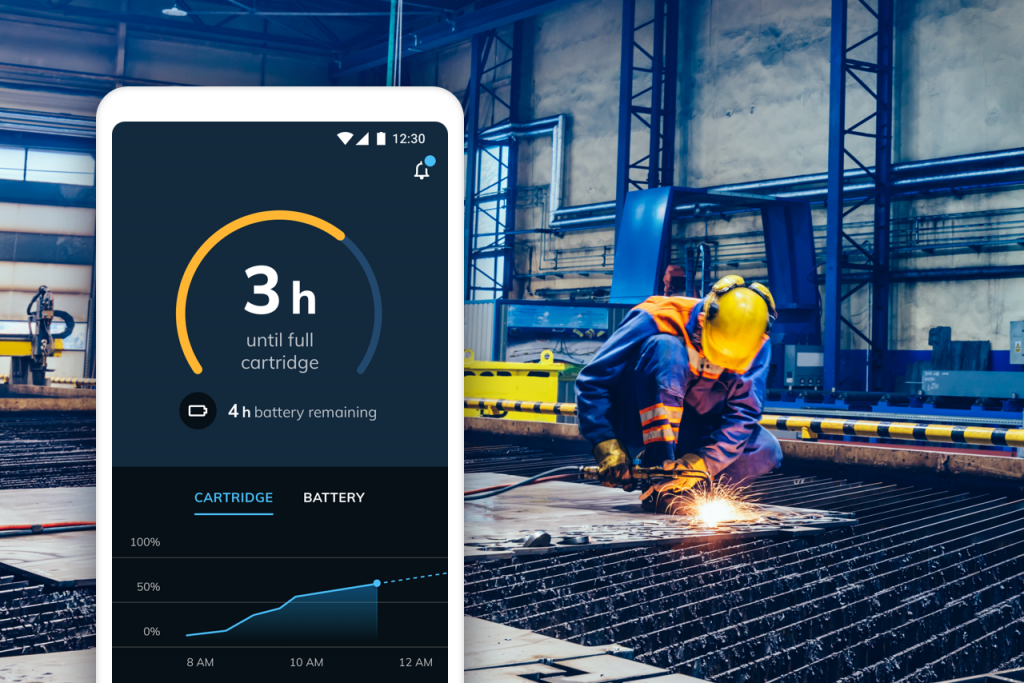Click the 12:30 clock in status bar
Screen dimensions: 1024x683
409,139
